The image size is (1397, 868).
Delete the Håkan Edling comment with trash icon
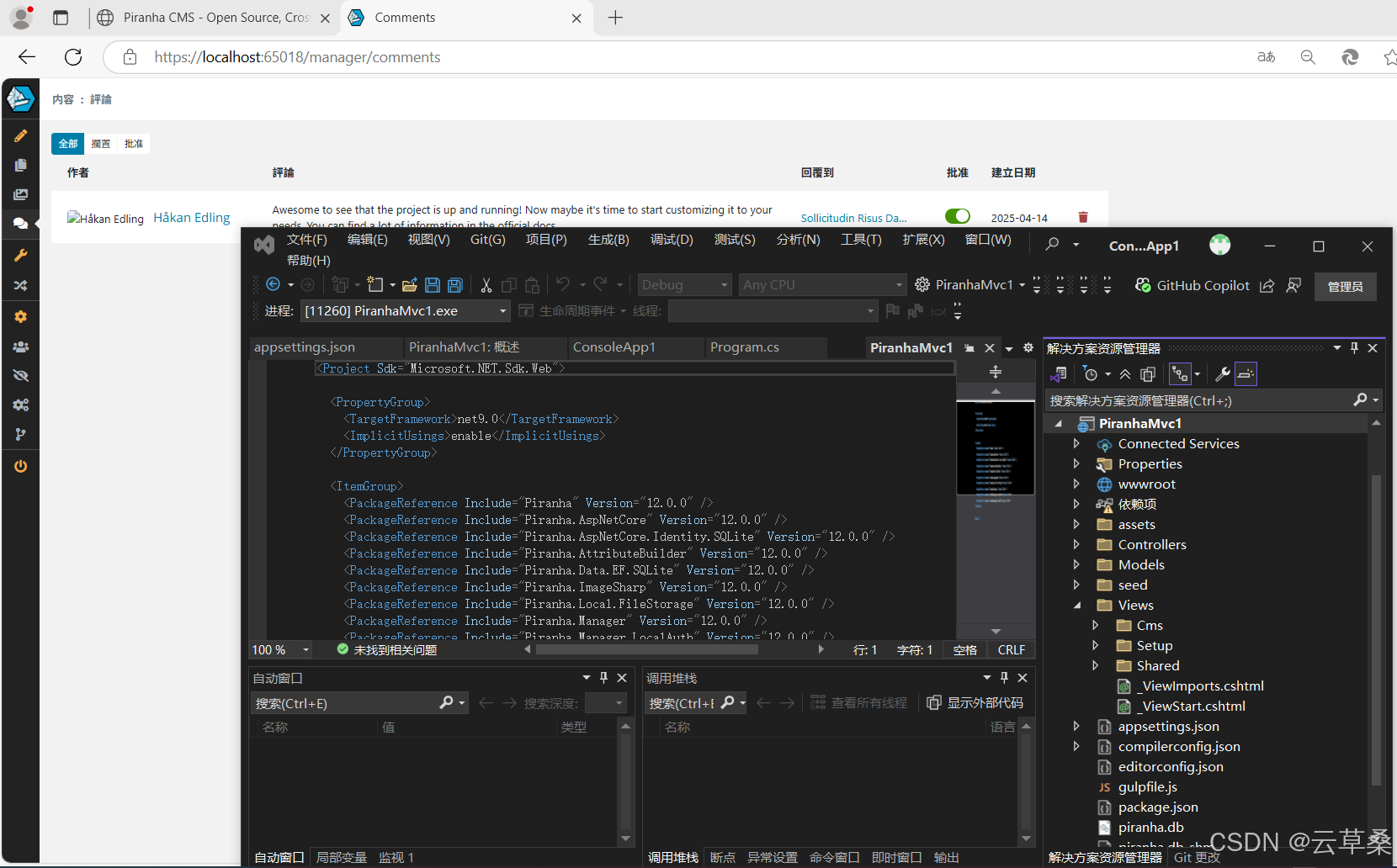point(1083,217)
